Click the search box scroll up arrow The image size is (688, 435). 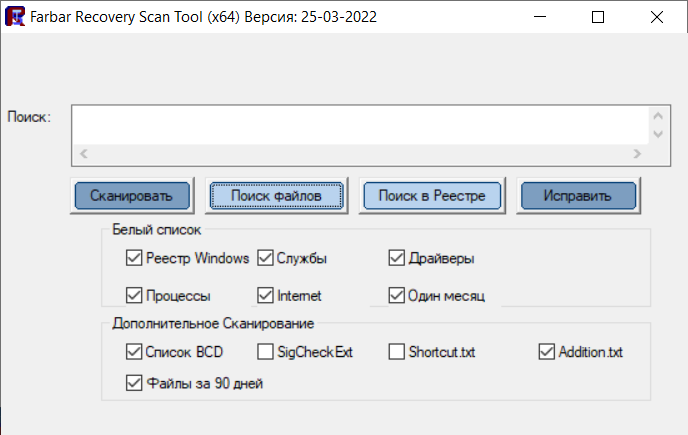[658, 116]
